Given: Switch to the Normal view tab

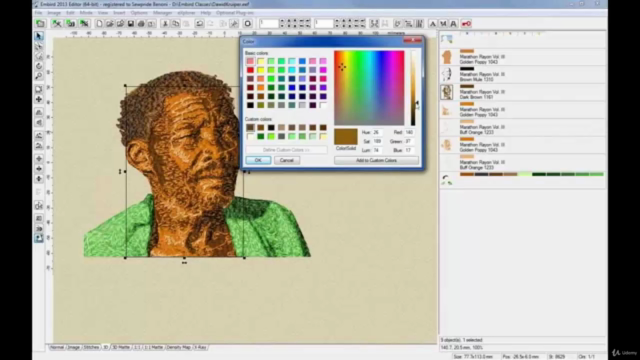Looking at the screenshot, I should click(x=57, y=347).
